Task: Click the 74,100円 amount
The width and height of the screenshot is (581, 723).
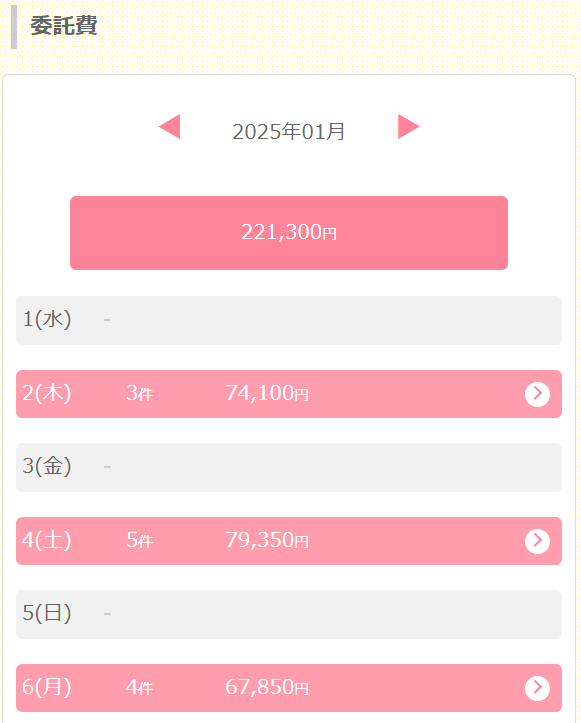Action: pyautogui.click(x=267, y=393)
